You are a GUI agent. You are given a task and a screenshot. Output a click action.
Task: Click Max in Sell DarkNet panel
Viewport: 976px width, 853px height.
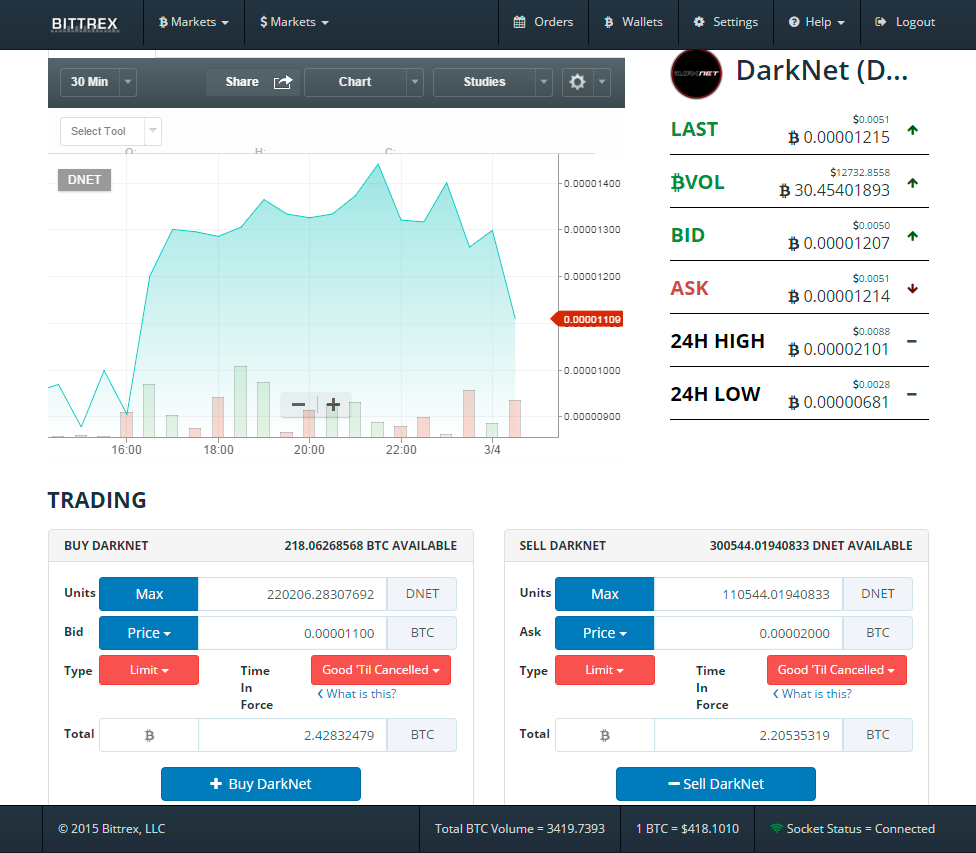604,594
